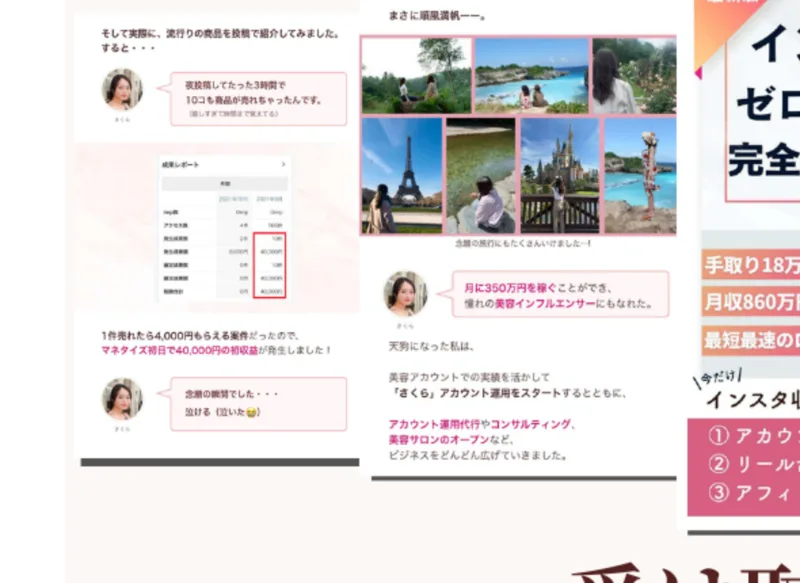Click the bubble text 夜投稿してたった3時間で
This screenshot has width=800, height=583.
click(235, 85)
